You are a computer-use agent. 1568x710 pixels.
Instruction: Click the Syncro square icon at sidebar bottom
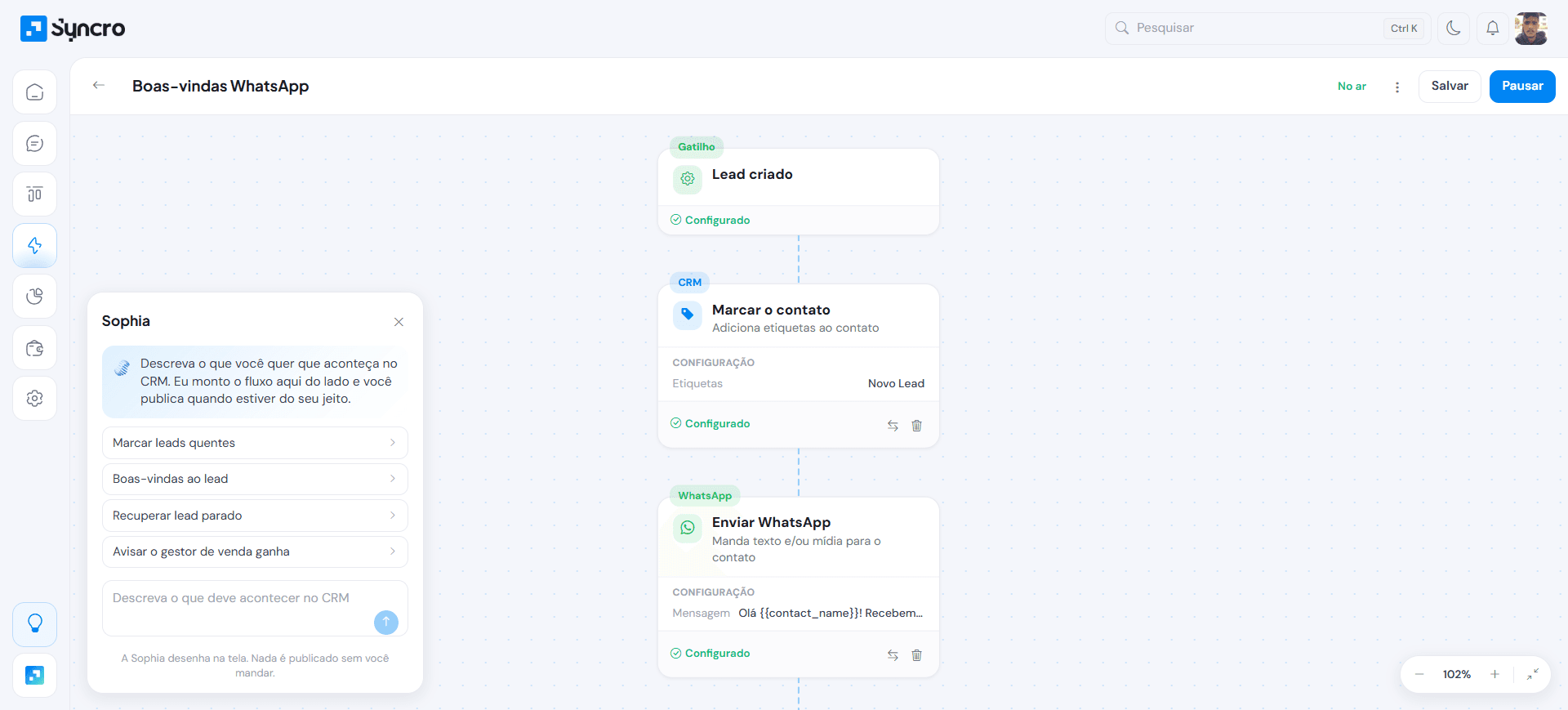(34, 675)
